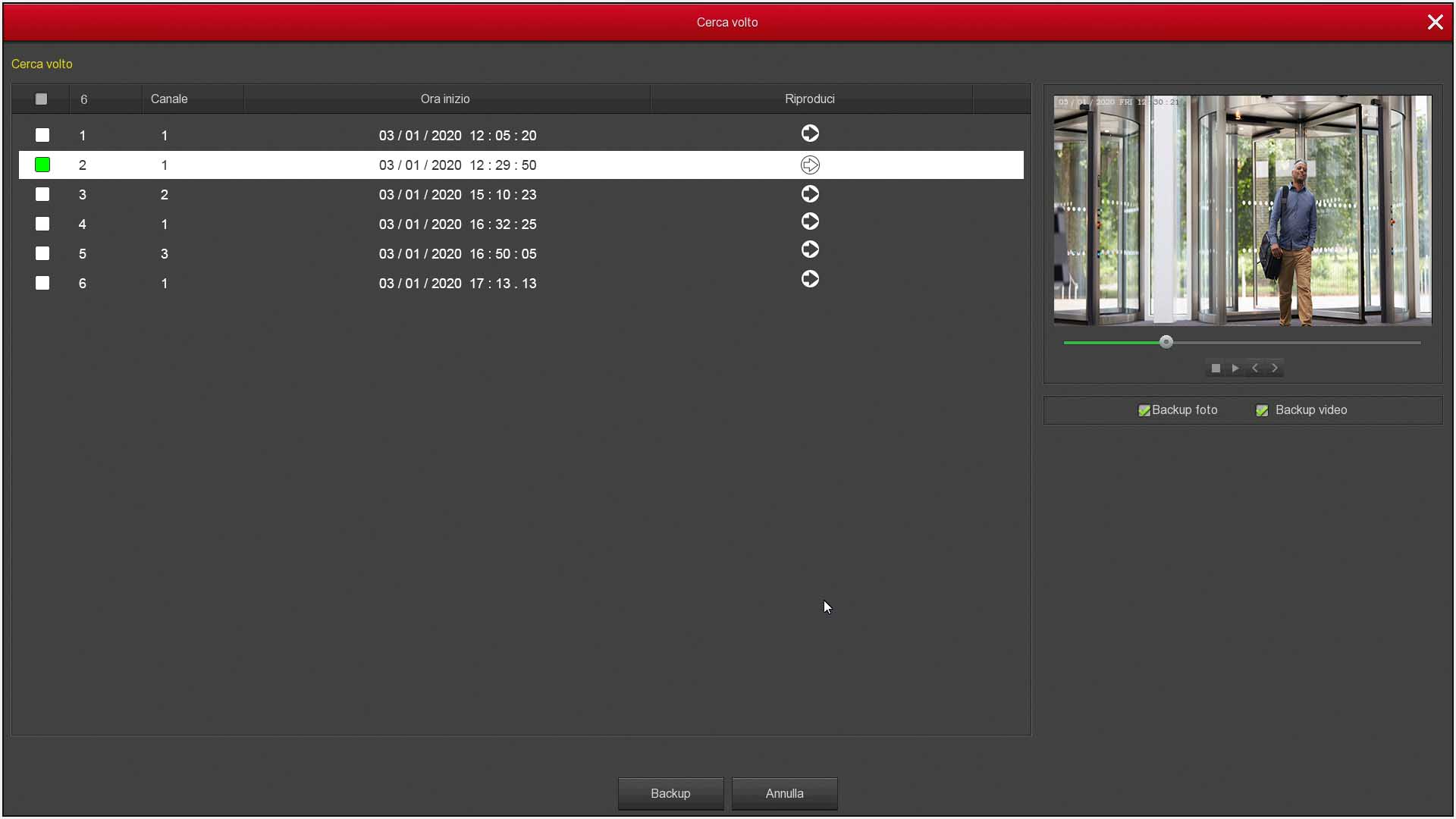Click the preview playback slider handle
Image resolution: width=1456 pixels, height=819 pixels.
pyautogui.click(x=1166, y=343)
